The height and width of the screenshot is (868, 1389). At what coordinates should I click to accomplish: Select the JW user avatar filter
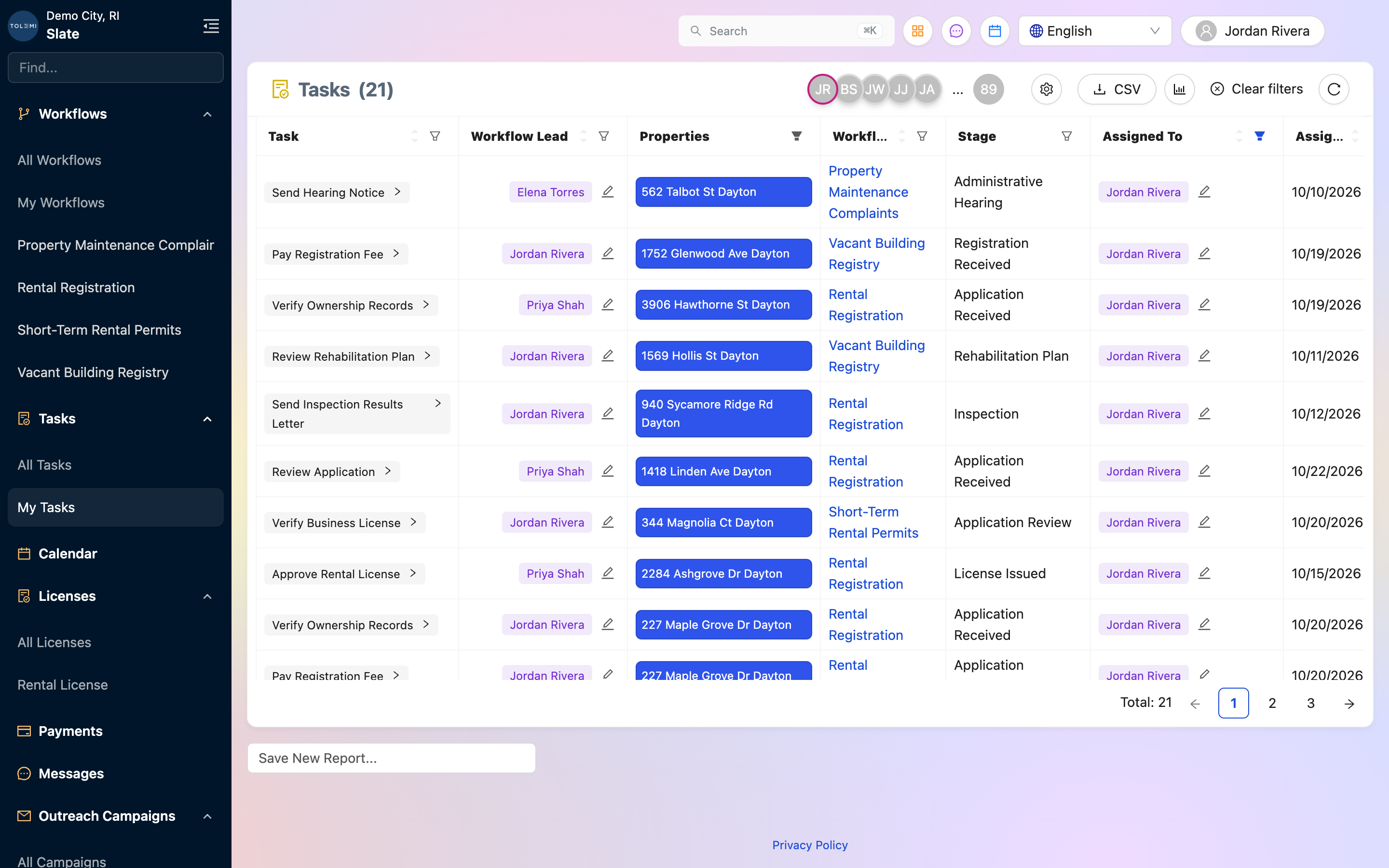pyautogui.click(x=874, y=90)
